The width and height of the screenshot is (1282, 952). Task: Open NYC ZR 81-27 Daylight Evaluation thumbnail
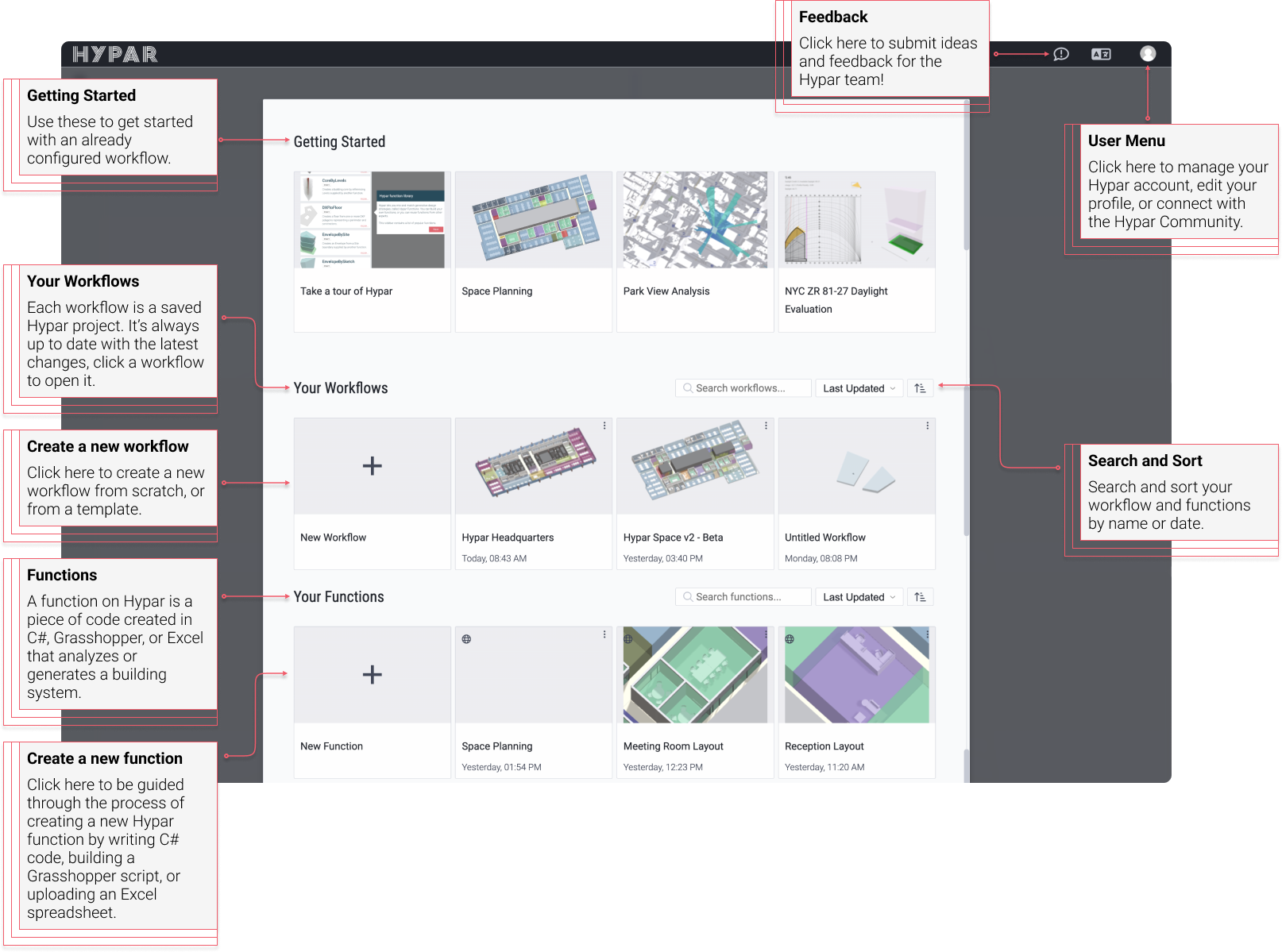coord(857,220)
